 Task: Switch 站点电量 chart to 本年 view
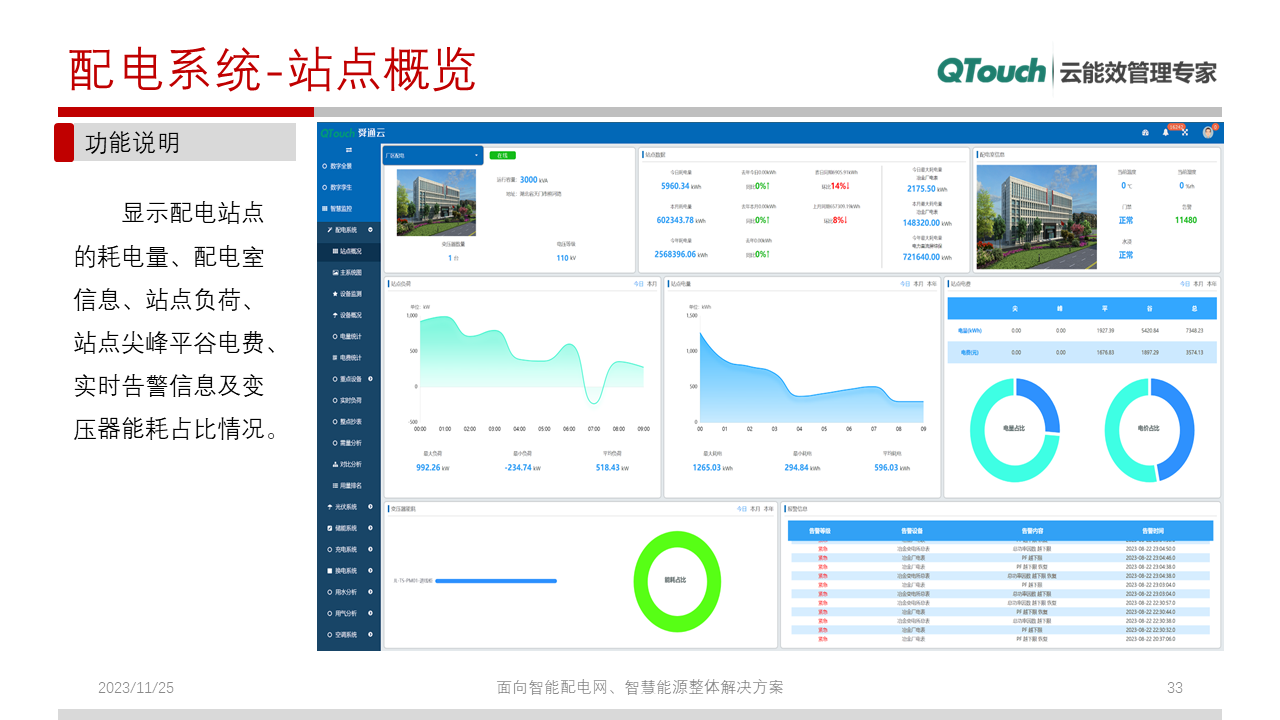click(929, 284)
